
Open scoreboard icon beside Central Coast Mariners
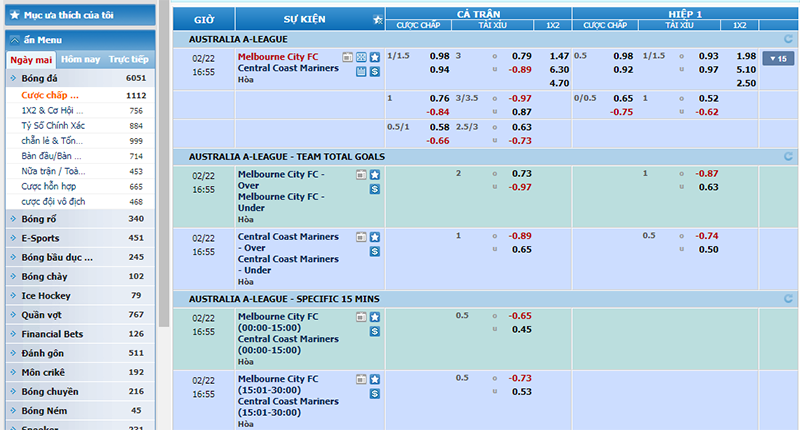(x=361, y=71)
